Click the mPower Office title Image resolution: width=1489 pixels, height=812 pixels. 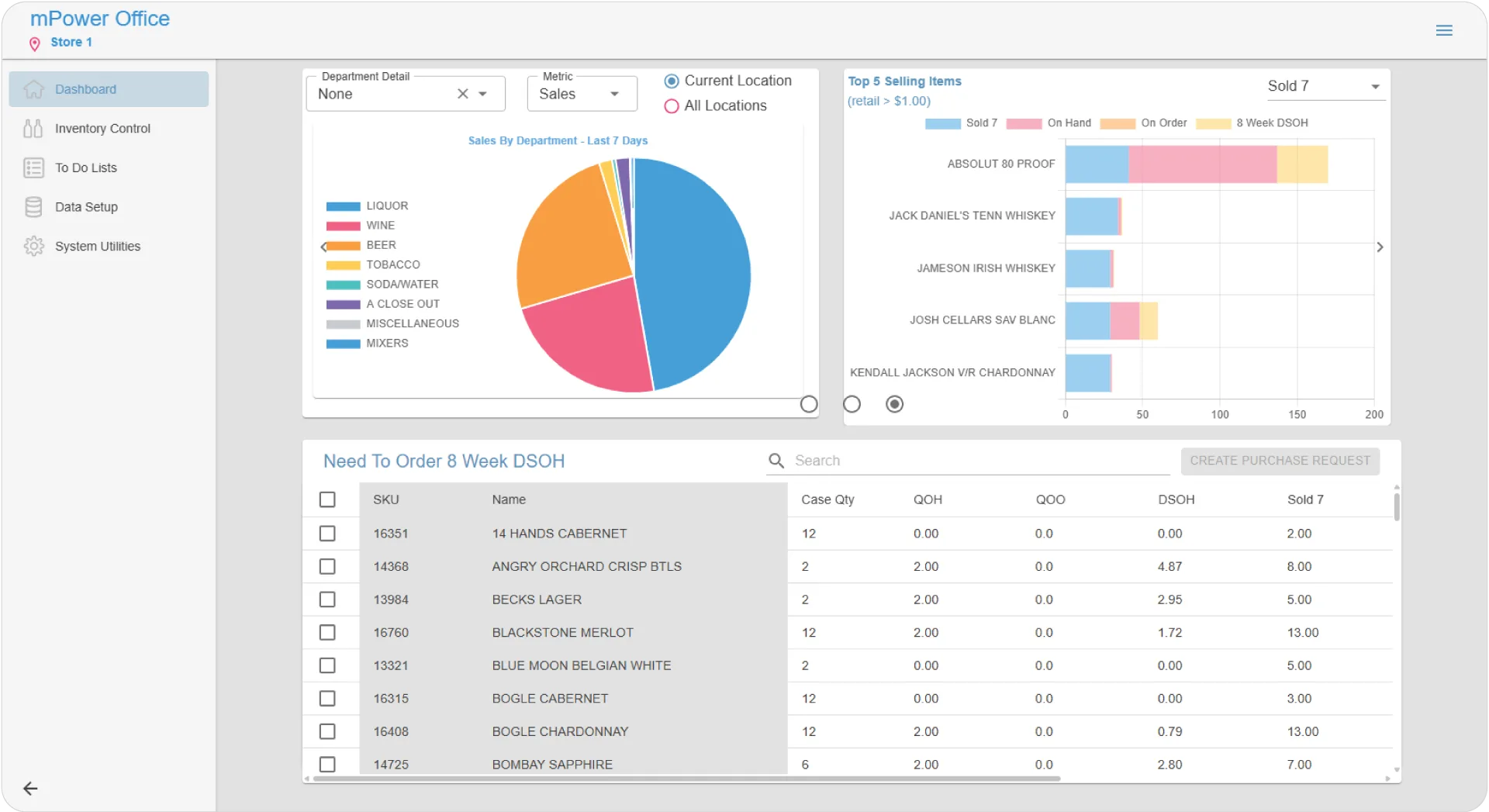click(x=99, y=19)
